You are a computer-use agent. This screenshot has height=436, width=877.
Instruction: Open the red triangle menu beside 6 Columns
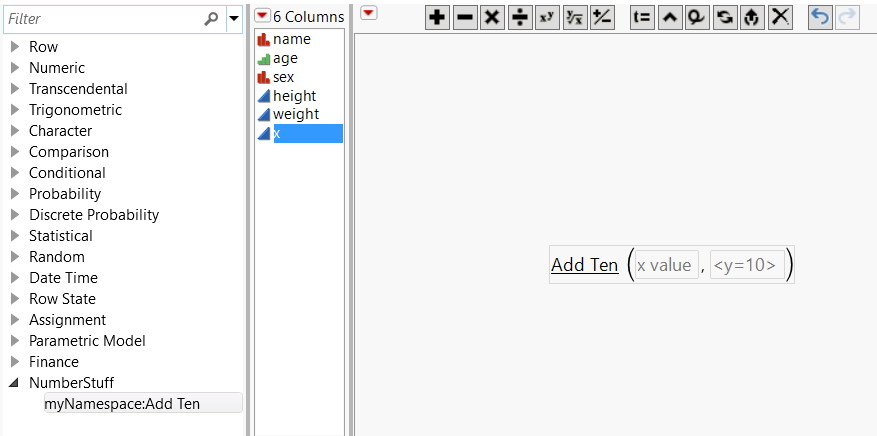coord(262,16)
